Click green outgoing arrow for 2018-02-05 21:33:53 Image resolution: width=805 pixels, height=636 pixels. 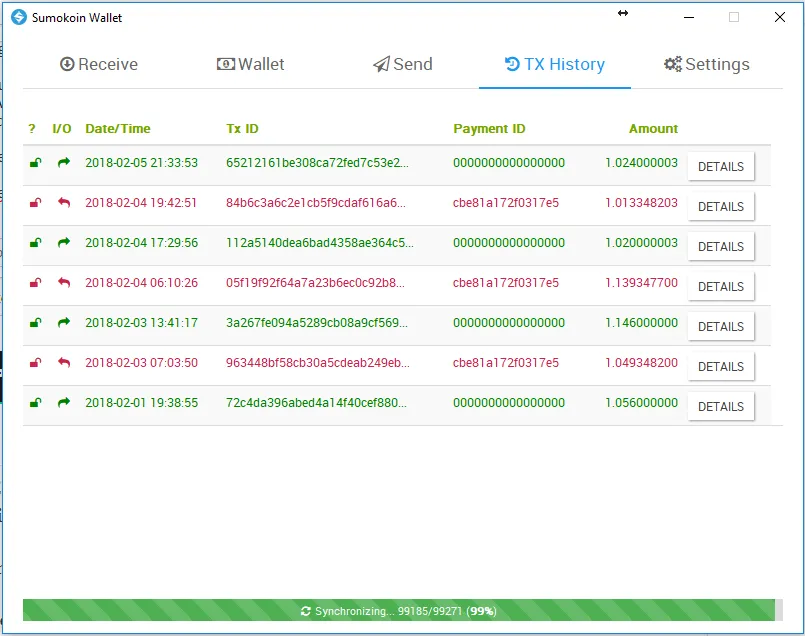(64, 163)
